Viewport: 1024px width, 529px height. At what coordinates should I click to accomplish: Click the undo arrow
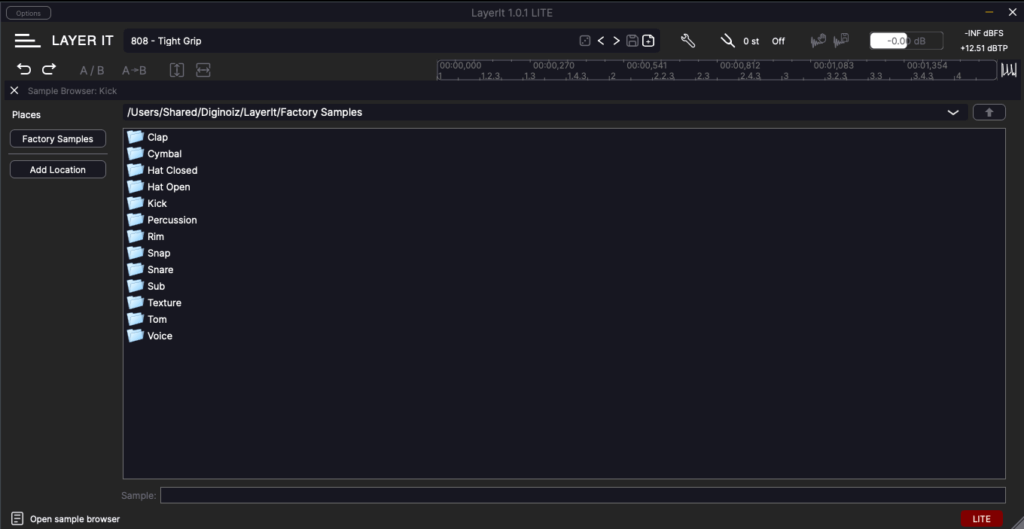pos(24,70)
